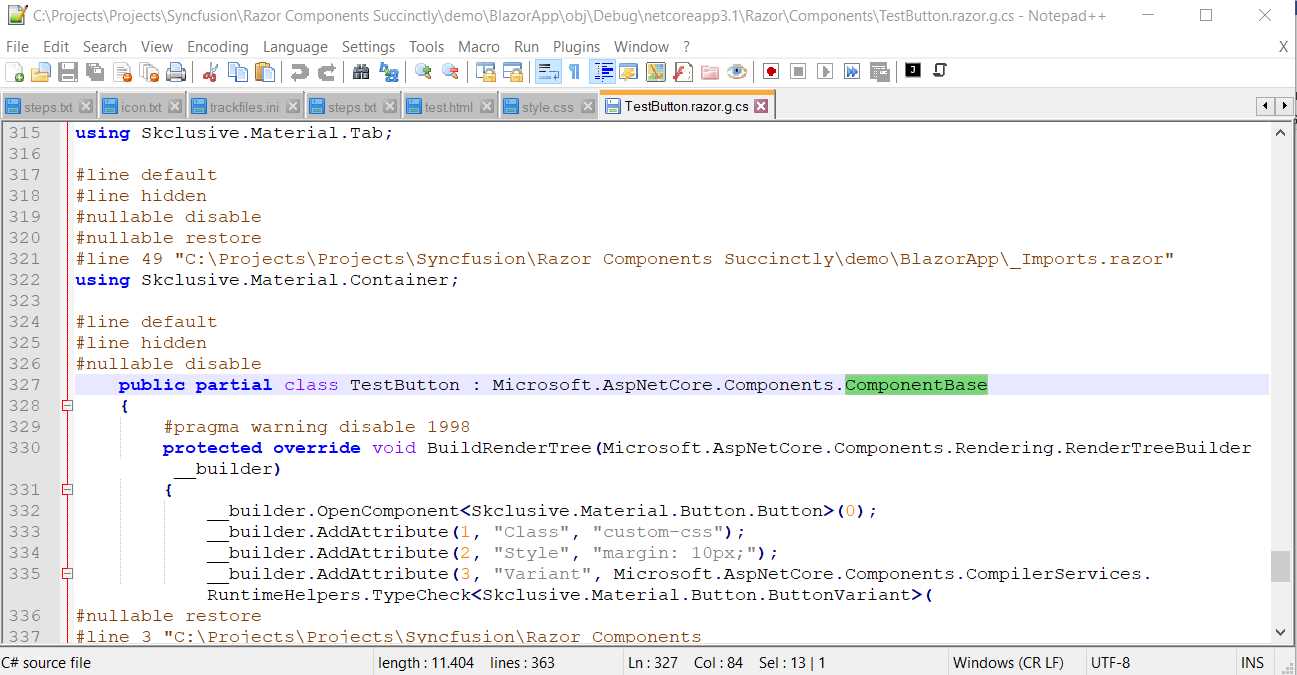Click the macro Playback icon
This screenshot has height=675, width=1297.
click(825, 71)
